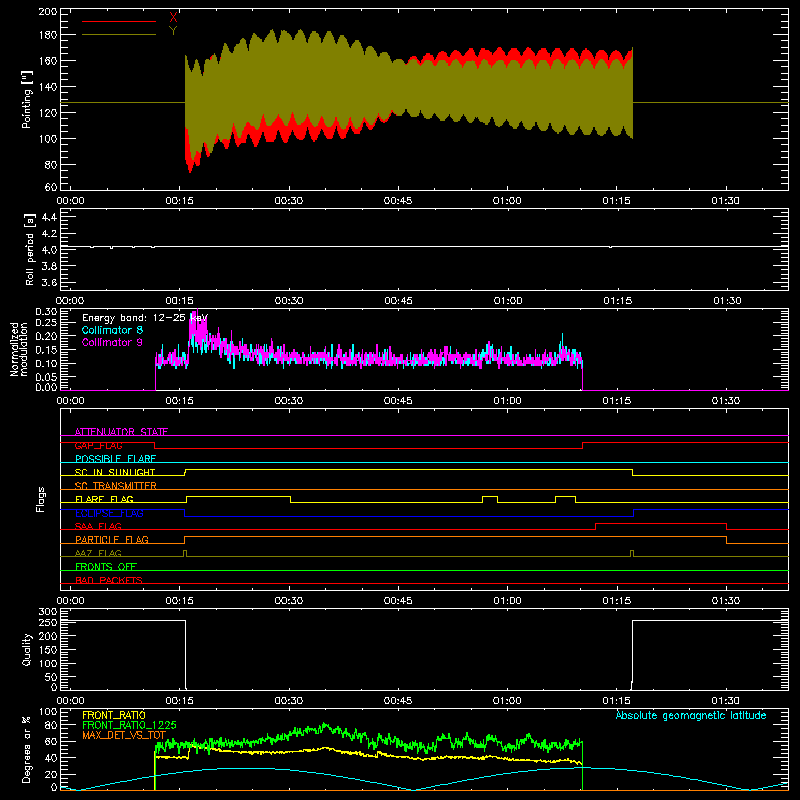Click the FLARE_FLAG label
Viewport: 800px width, 800px height.
[104, 499]
